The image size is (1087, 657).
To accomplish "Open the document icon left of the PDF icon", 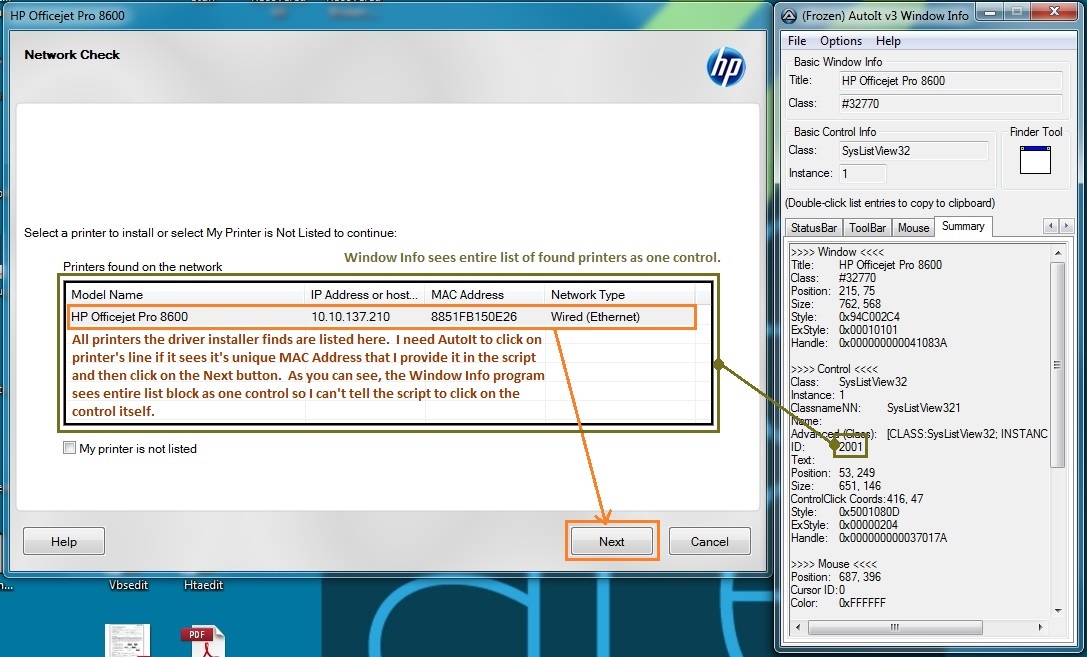I will [128, 641].
